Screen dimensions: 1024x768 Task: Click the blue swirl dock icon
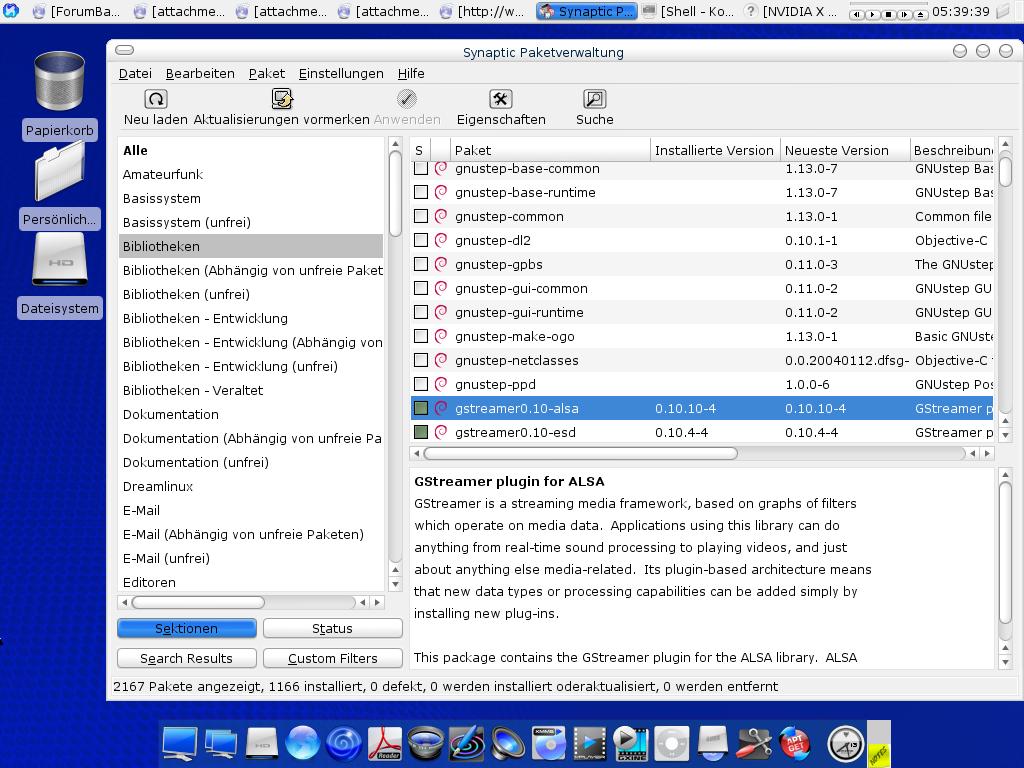pos(344,743)
